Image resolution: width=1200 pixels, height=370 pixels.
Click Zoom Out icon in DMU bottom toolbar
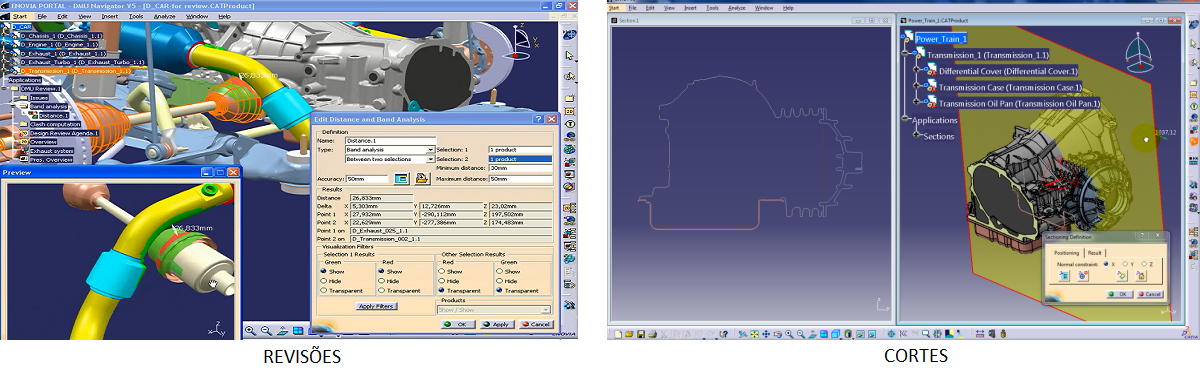(x=266, y=331)
